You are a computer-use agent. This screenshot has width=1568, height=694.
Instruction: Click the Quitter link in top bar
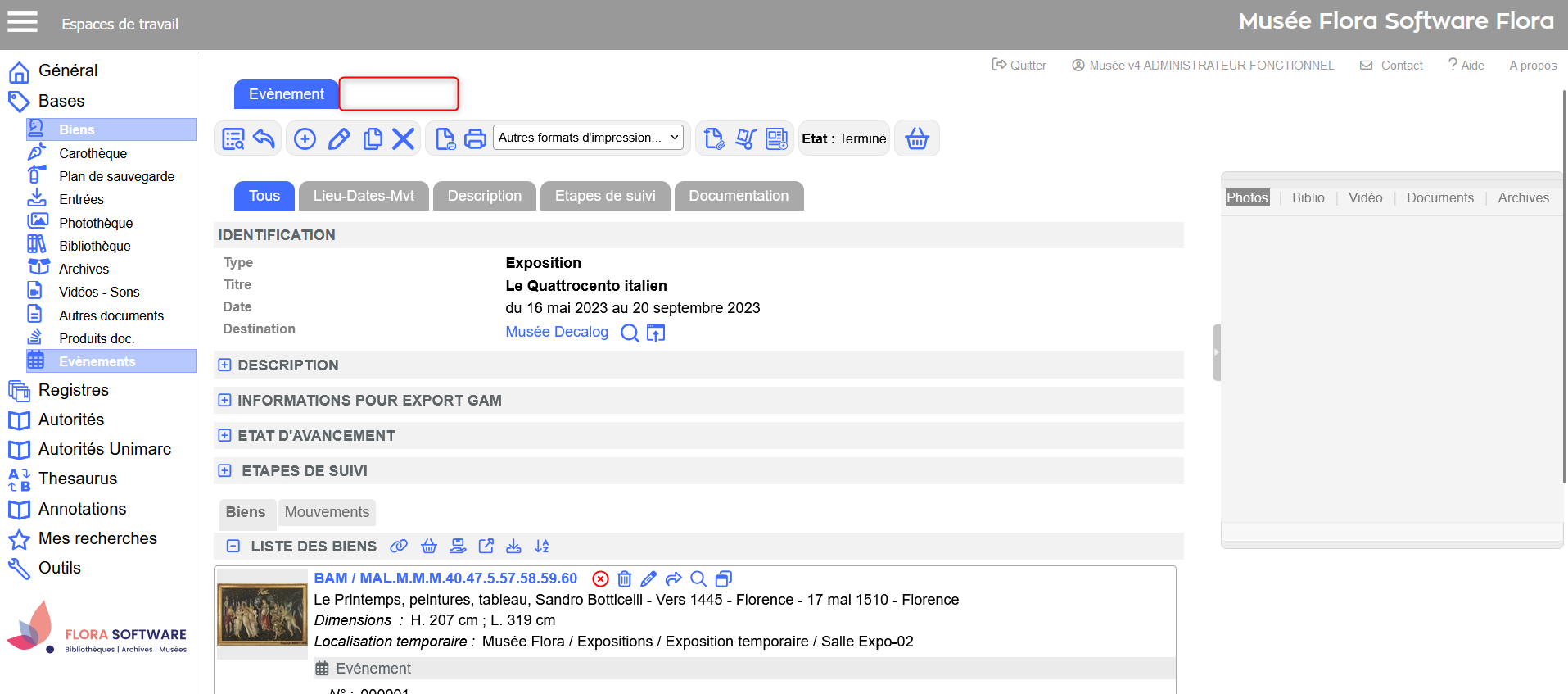tap(1019, 66)
